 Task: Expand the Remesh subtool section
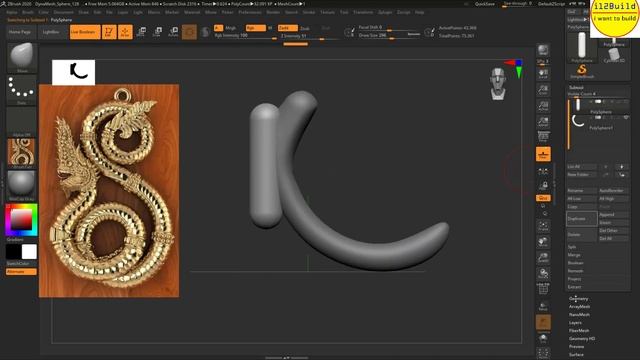coord(576,271)
